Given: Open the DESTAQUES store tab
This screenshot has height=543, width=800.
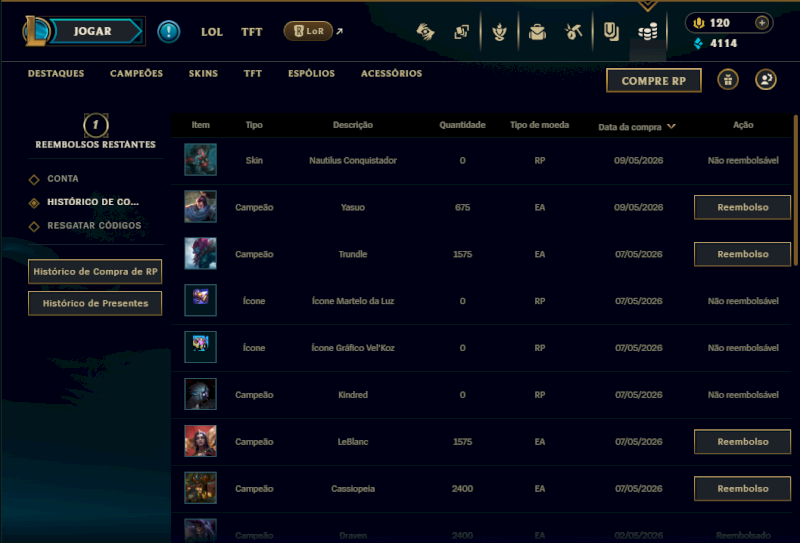Looking at the screenshot, I should 56,73.
